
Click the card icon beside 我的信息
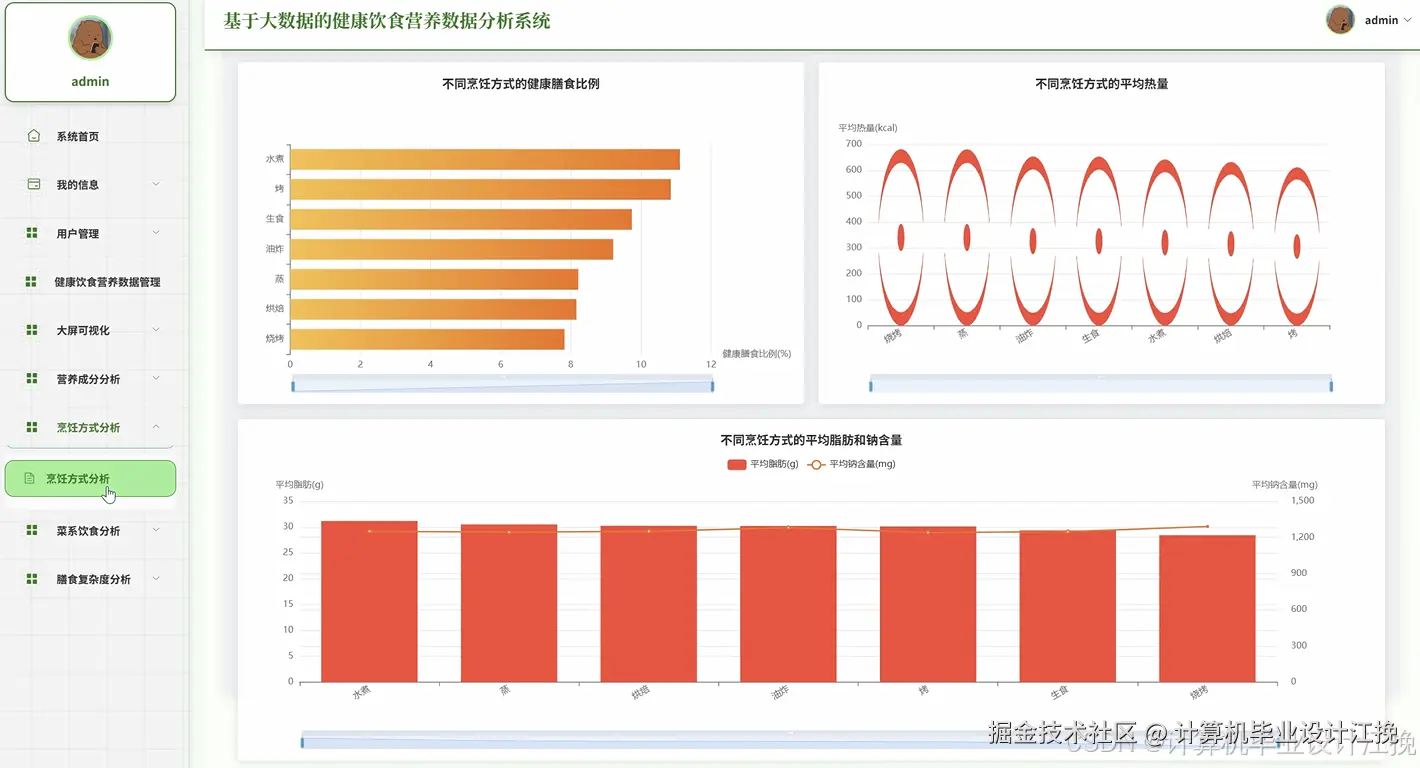tap(33, 184)
